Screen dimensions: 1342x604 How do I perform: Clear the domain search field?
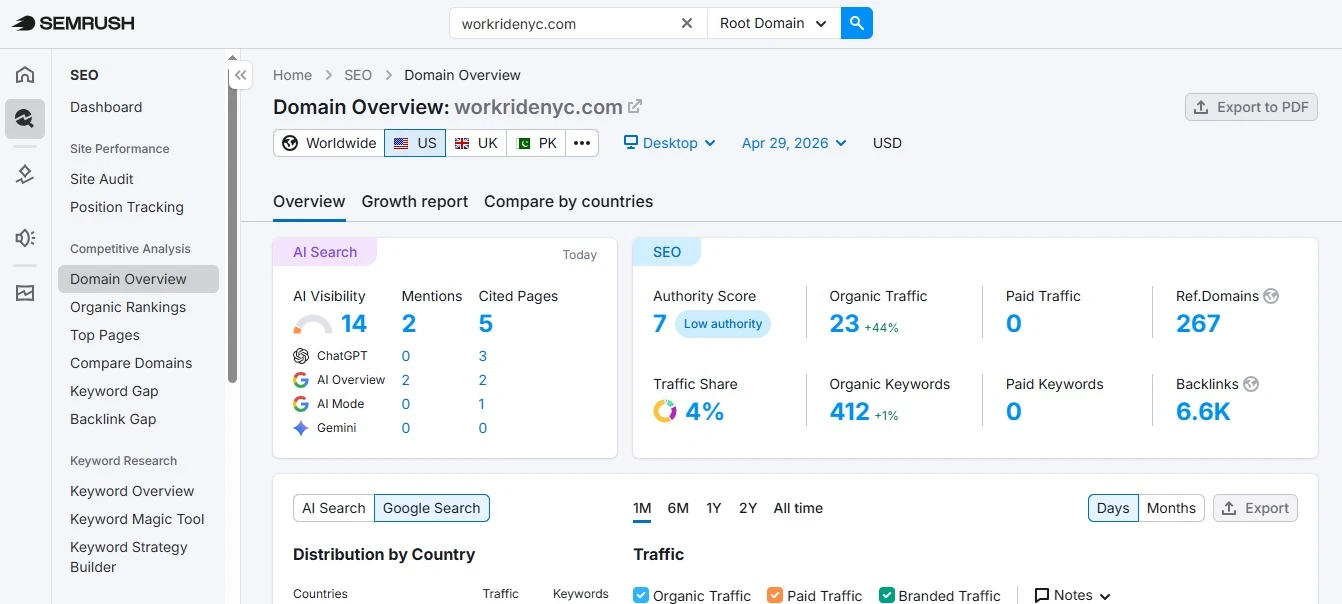tap(686, 23)
